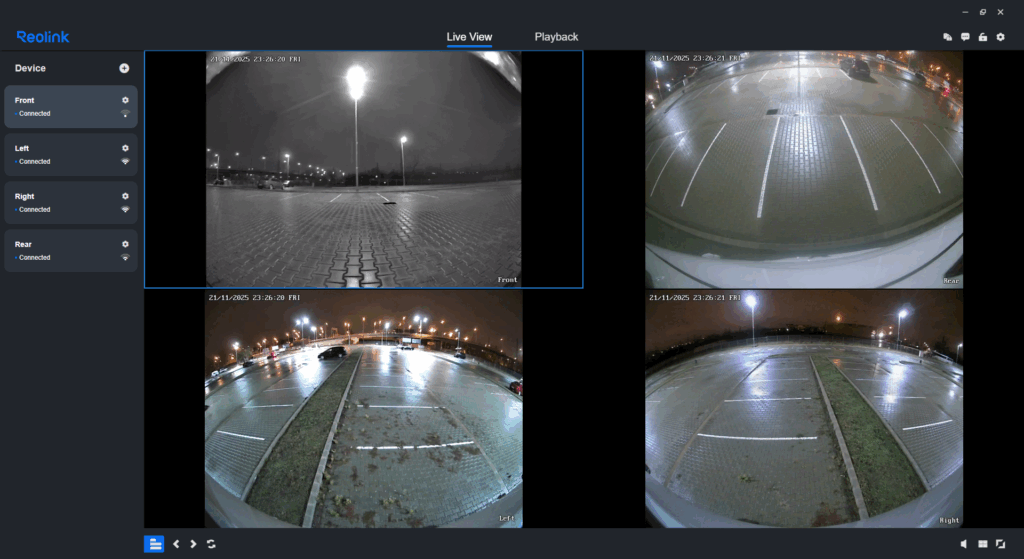Add a new device with plus icon
The image size is (1024, 559).
124,68
